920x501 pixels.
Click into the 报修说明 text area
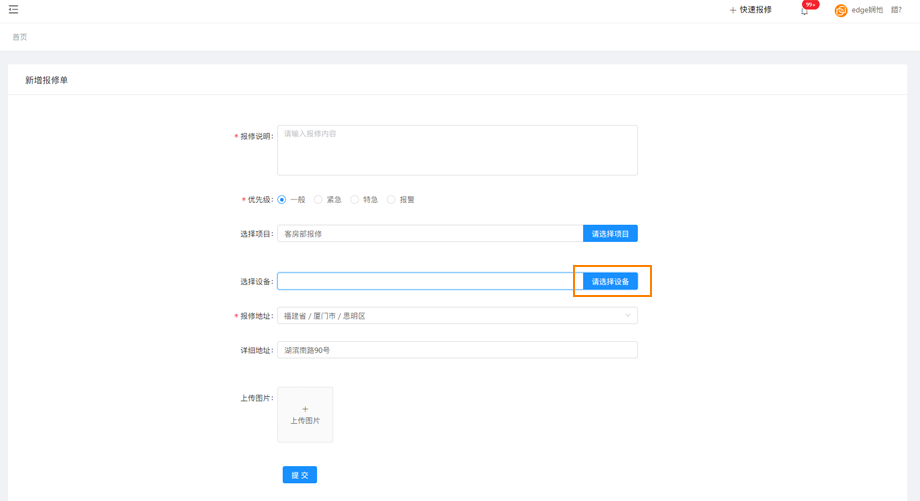tap(457, 150)
